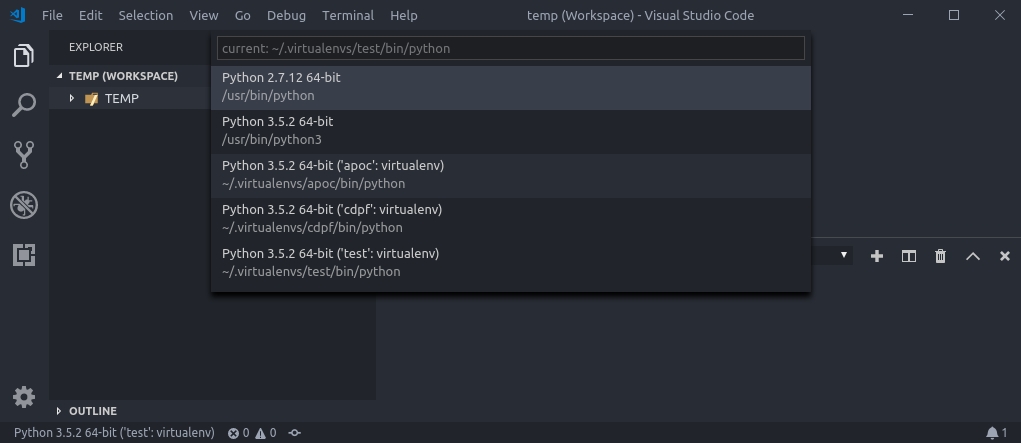Maximize the panel with up chevron
Screen dimensions: 1021x443
pyautogui.click(x=973, y=256)
